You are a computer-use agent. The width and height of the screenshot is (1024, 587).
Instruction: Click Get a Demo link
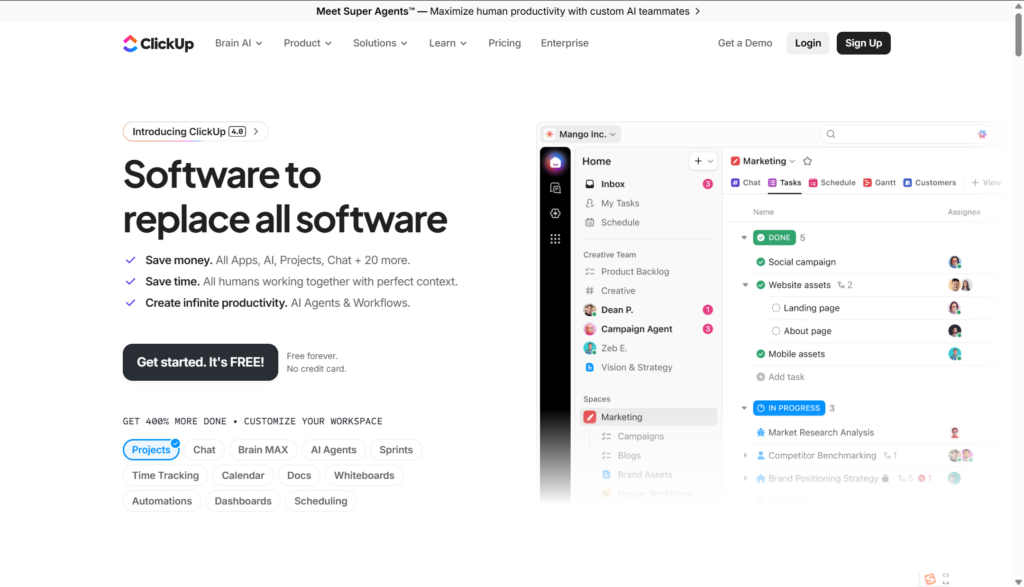744,43
